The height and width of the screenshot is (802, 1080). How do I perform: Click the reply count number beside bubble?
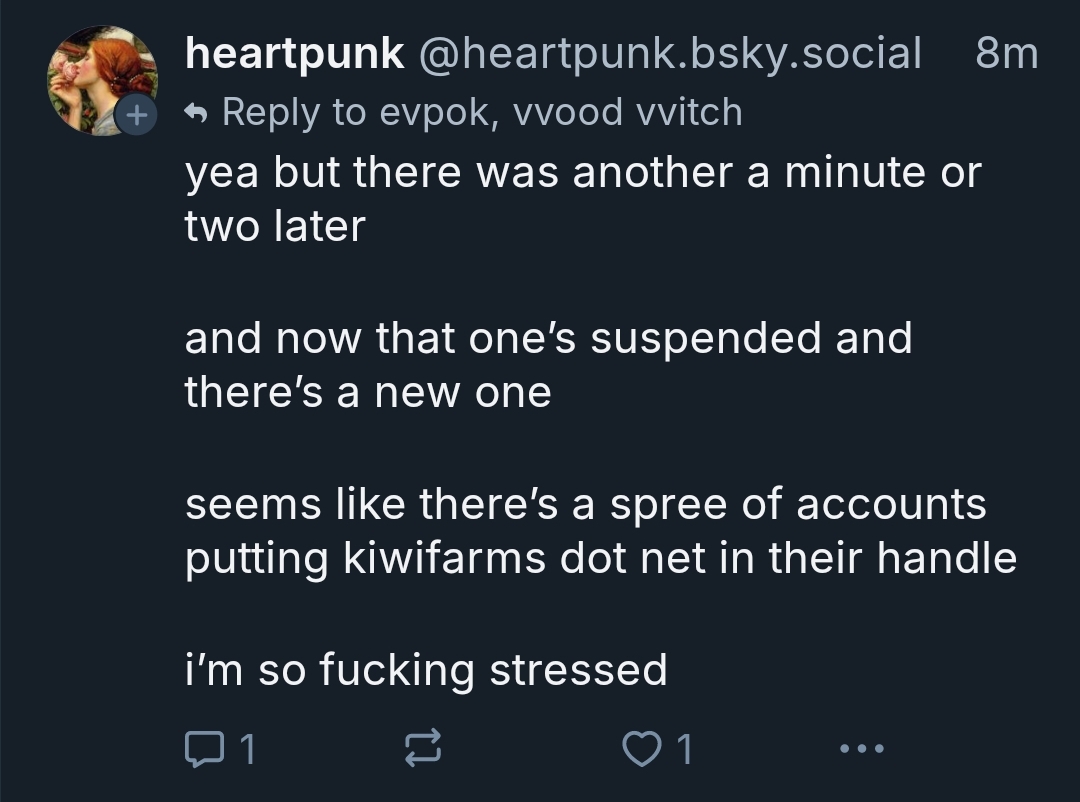tap(246, 748)
